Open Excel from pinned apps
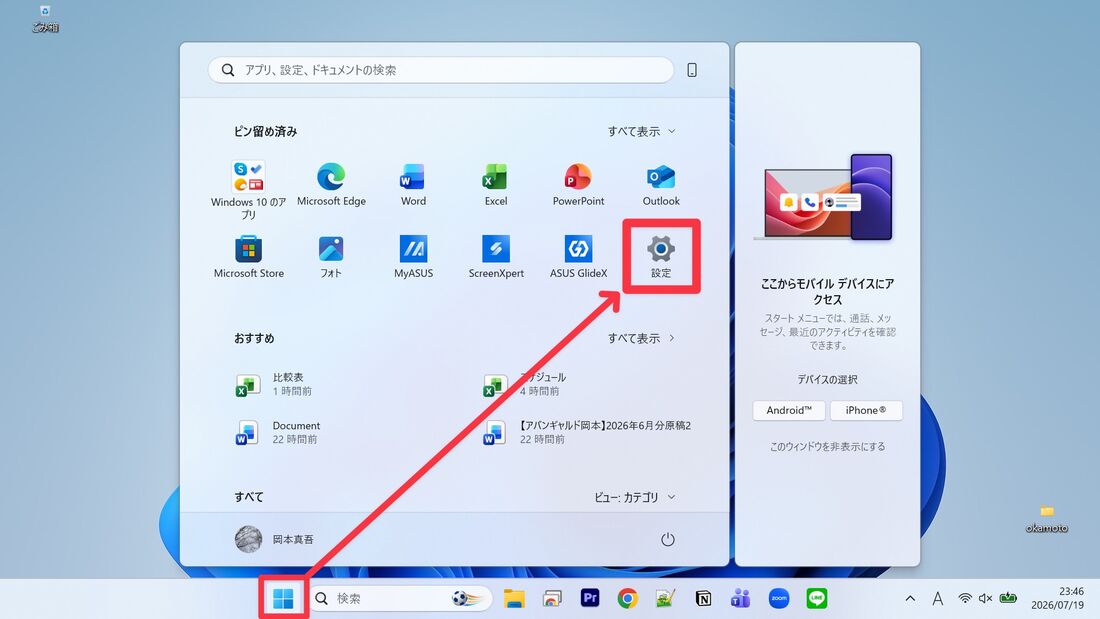1100x619 pixels. click(495, 184)
